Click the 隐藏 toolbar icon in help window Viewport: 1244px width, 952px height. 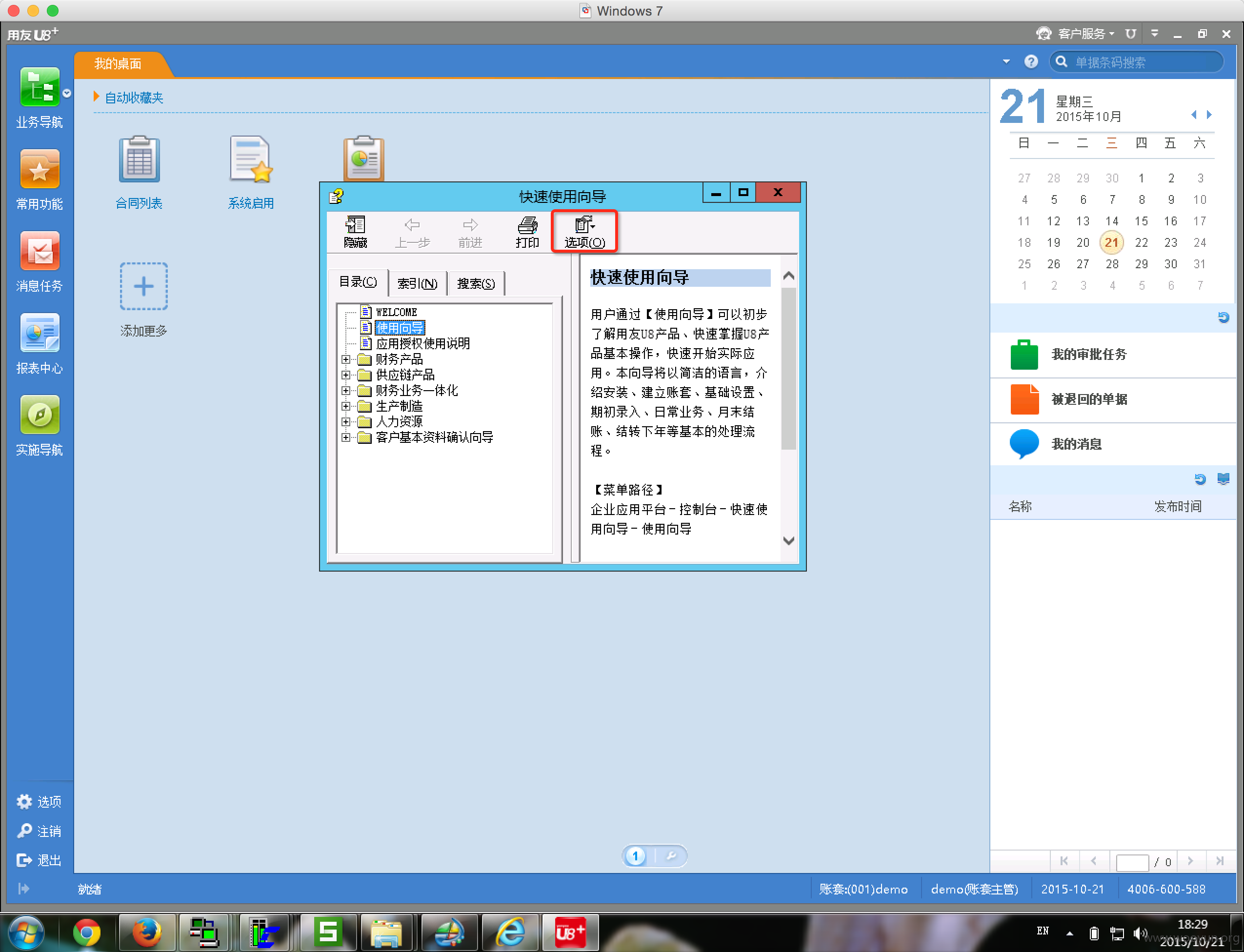coord(355,232)
